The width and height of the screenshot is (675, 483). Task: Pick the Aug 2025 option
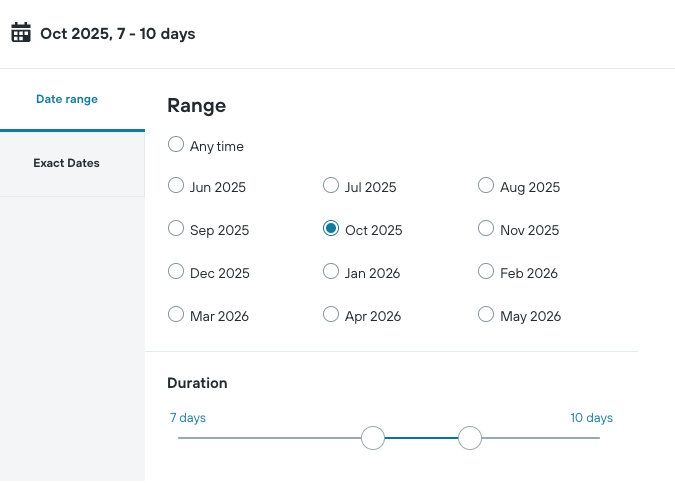pyautogui.click(x=486, y=186)
